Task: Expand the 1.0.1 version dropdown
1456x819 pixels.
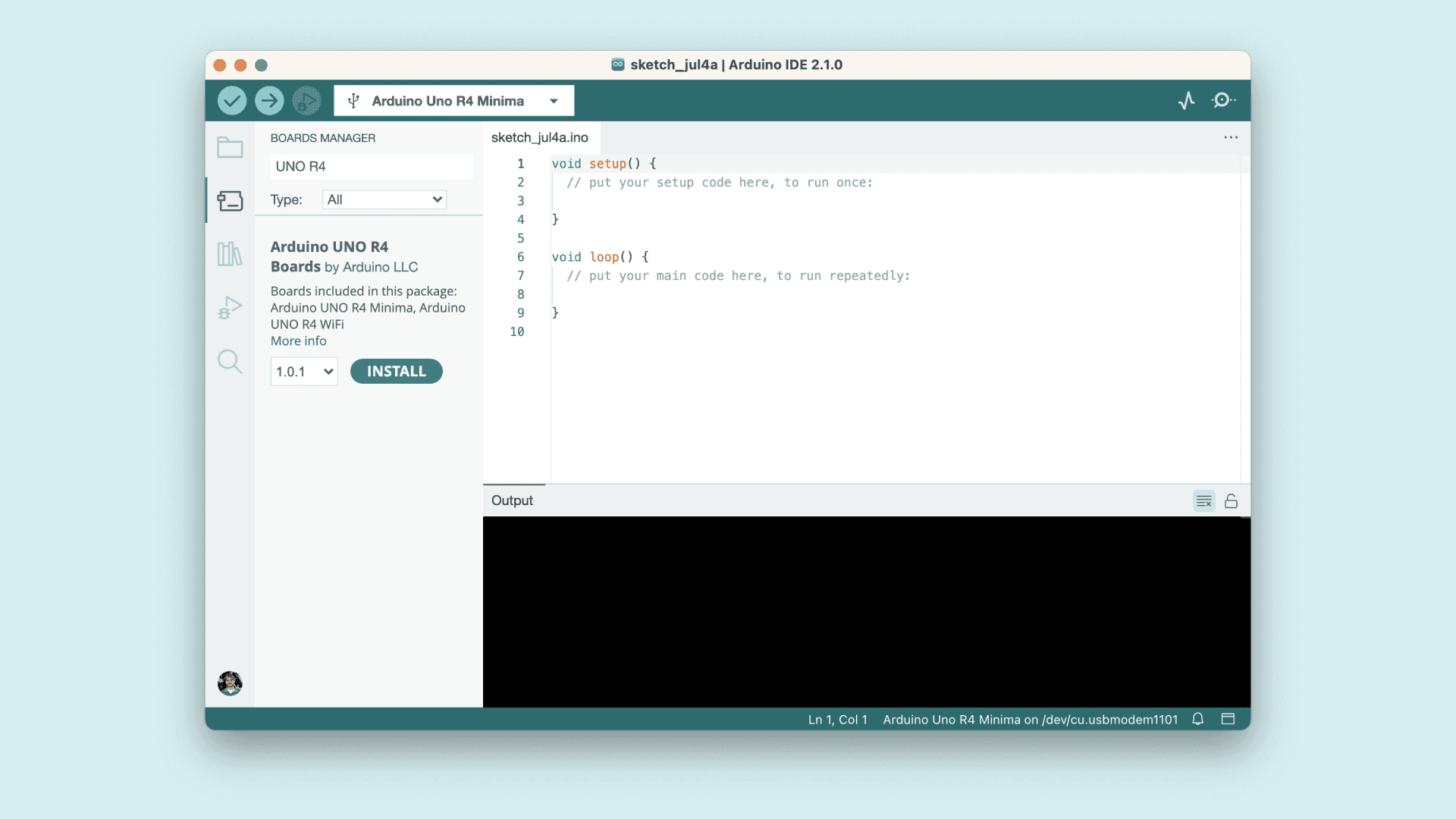Action: 304,372
